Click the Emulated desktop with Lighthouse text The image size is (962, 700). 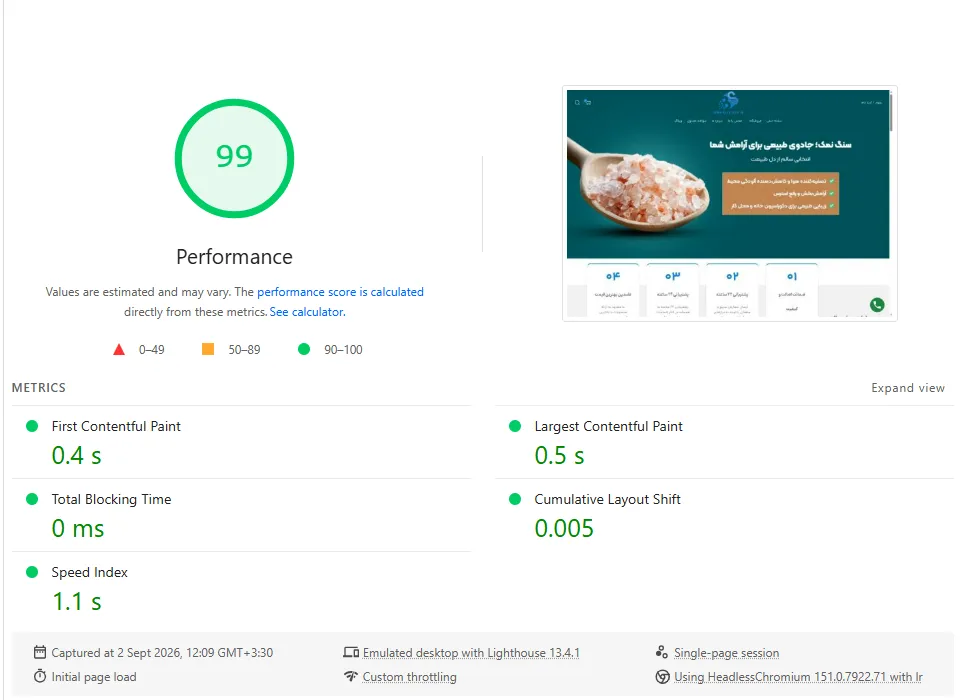tap(471, 653)
